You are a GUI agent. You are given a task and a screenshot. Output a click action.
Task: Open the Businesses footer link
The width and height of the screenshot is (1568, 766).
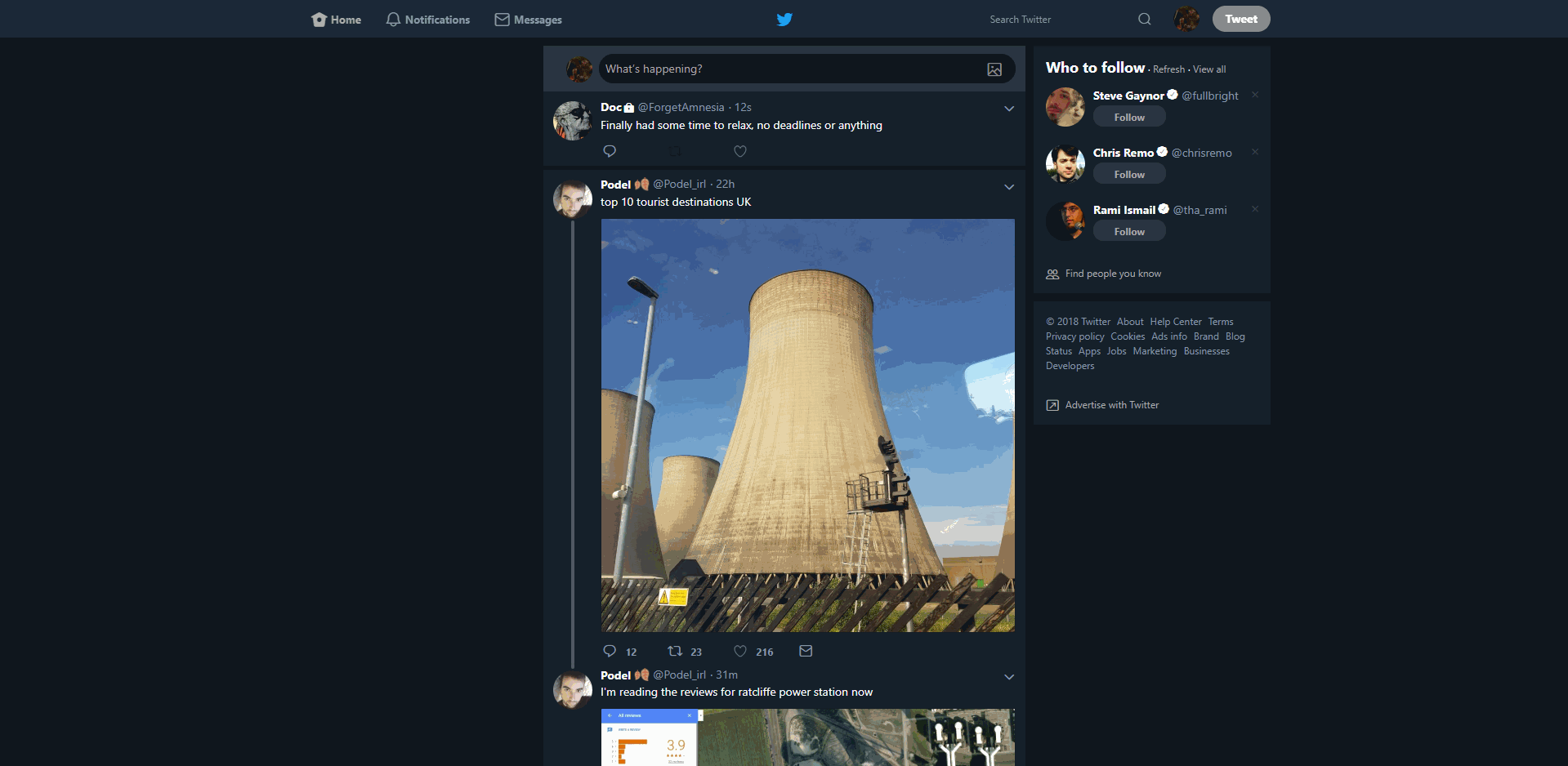1207,351
